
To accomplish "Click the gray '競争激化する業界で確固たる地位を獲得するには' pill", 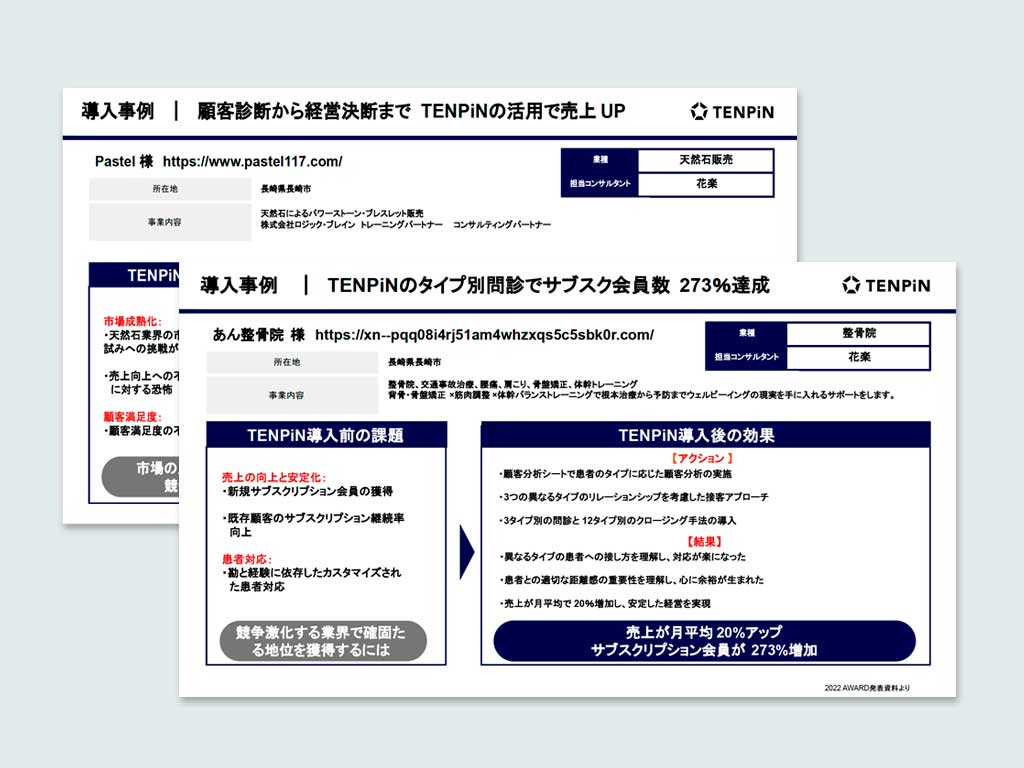I will point(323,641).
